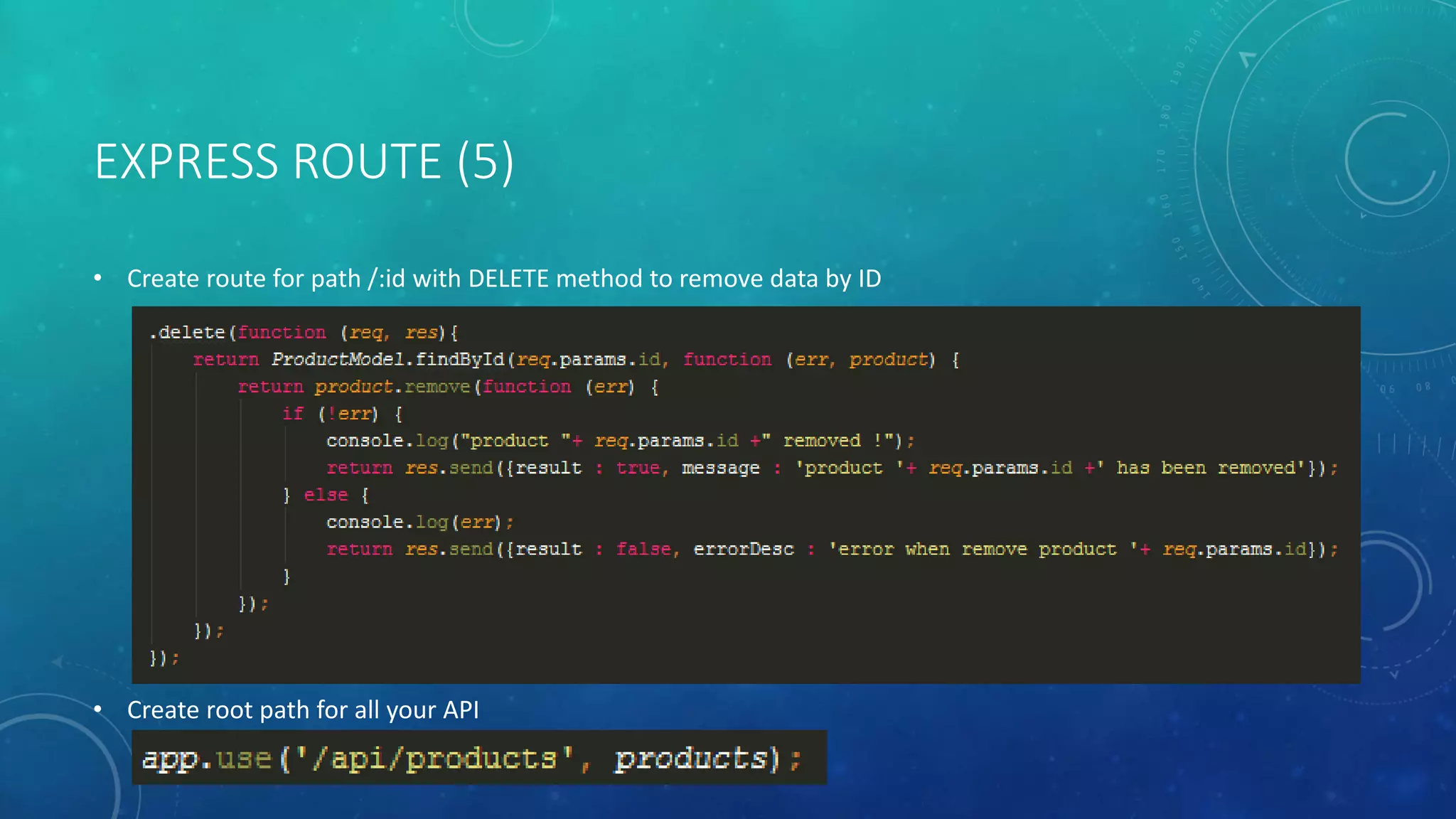The height and width of the screenshot is (819, 1456).
Task: Click the DELETE method bullet text
Action: pyautogui.click(x=503, y=279)
